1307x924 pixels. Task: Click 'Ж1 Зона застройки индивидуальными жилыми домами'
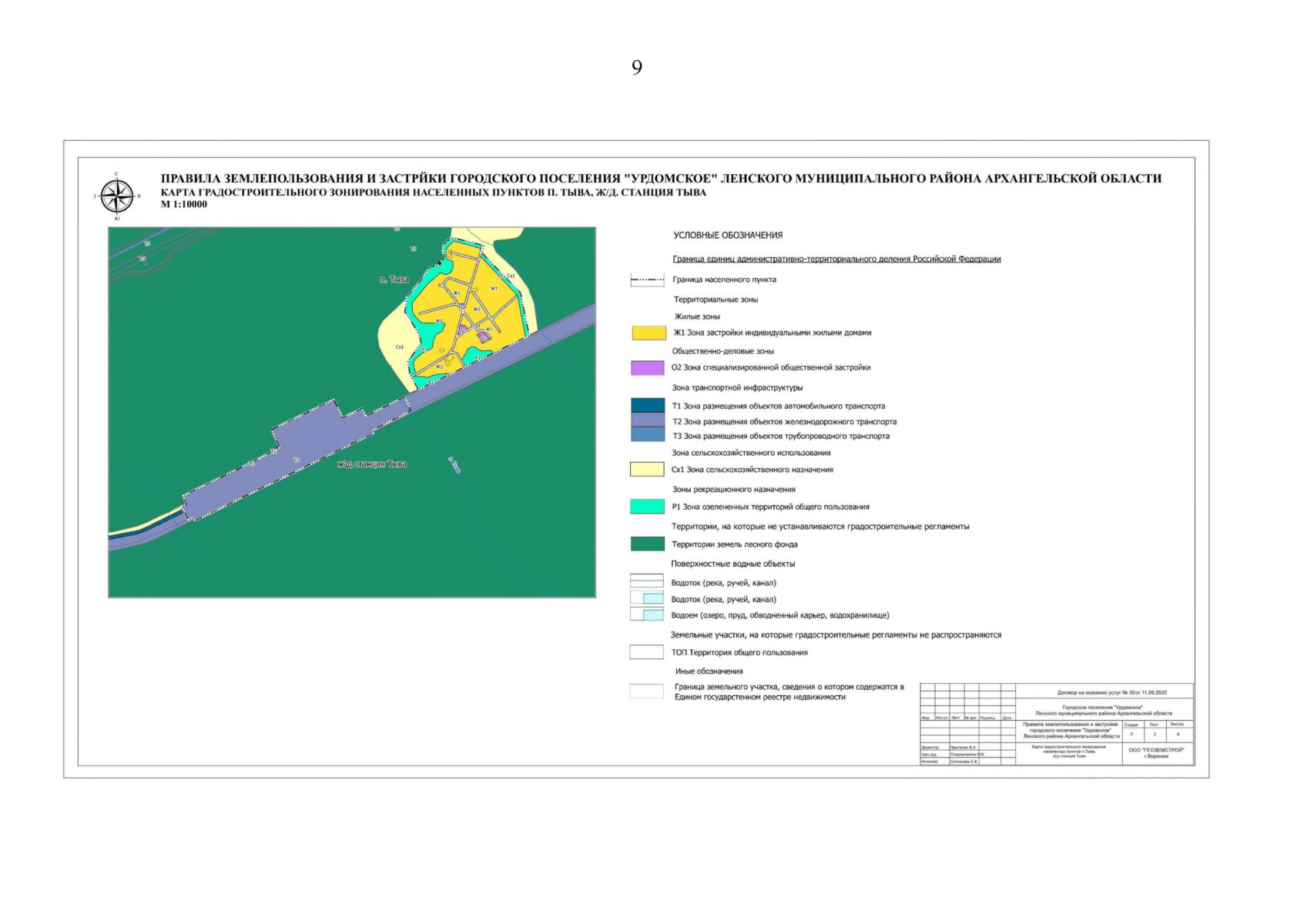[x=772, y=333]
